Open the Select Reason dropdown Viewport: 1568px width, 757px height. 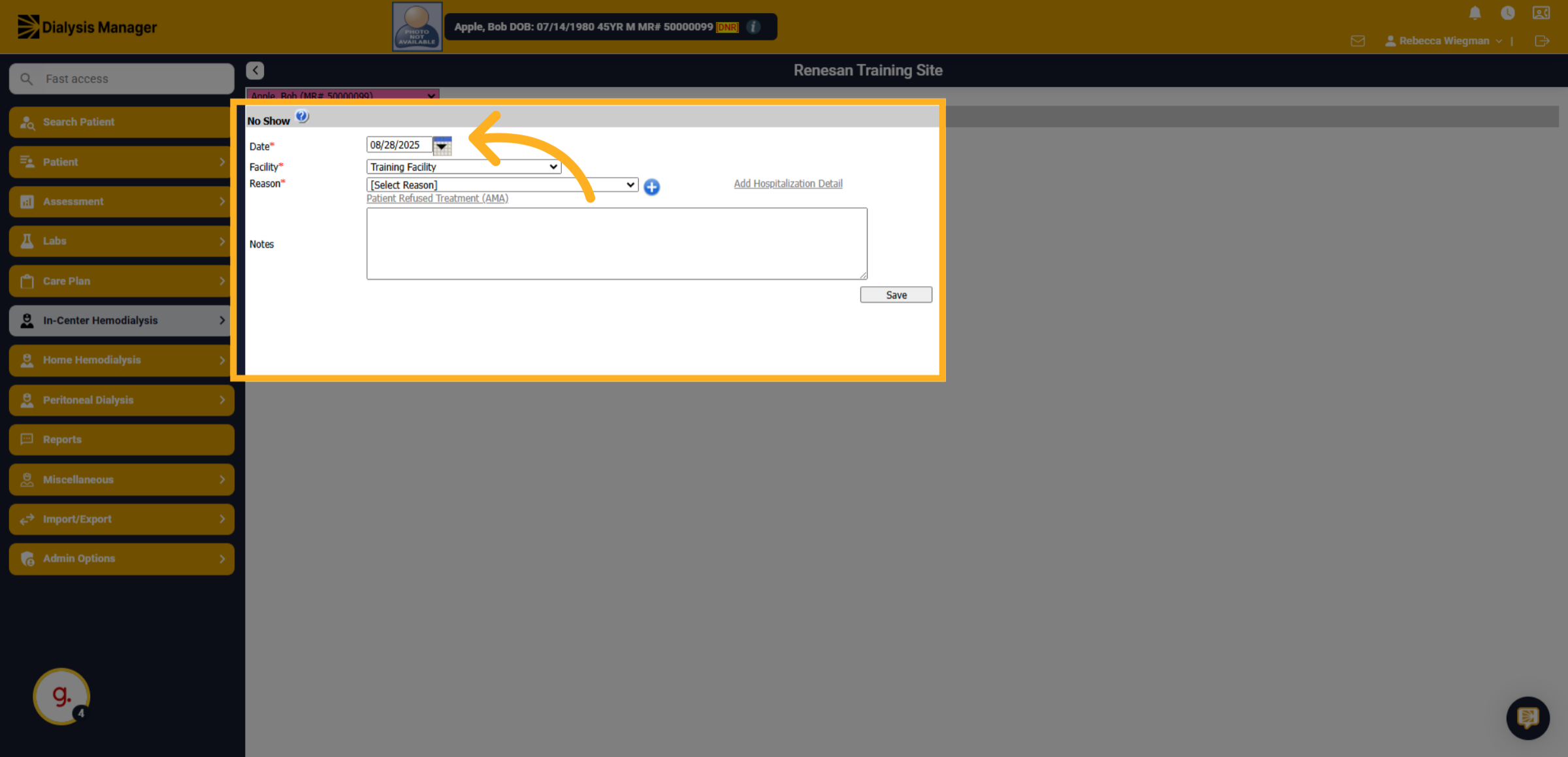(502, 185)
